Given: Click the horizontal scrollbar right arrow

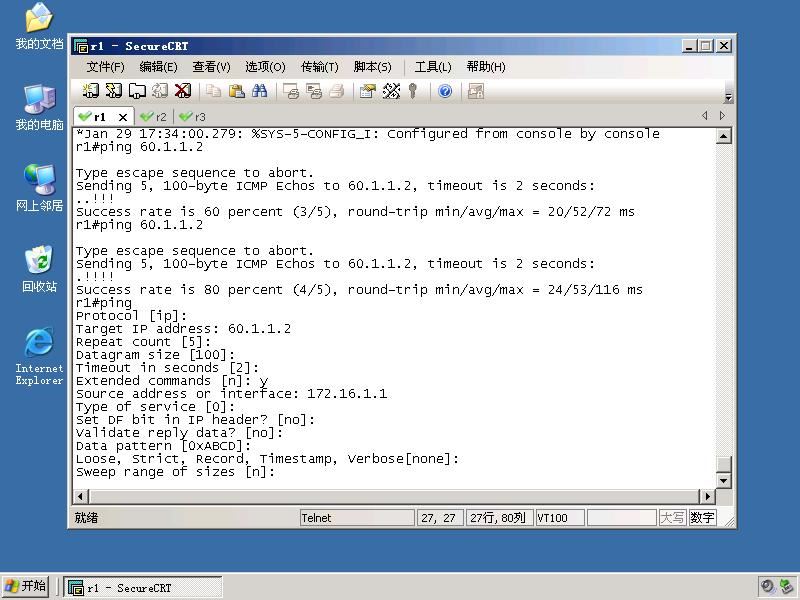Looking at the screenshot, I should 707,496.
